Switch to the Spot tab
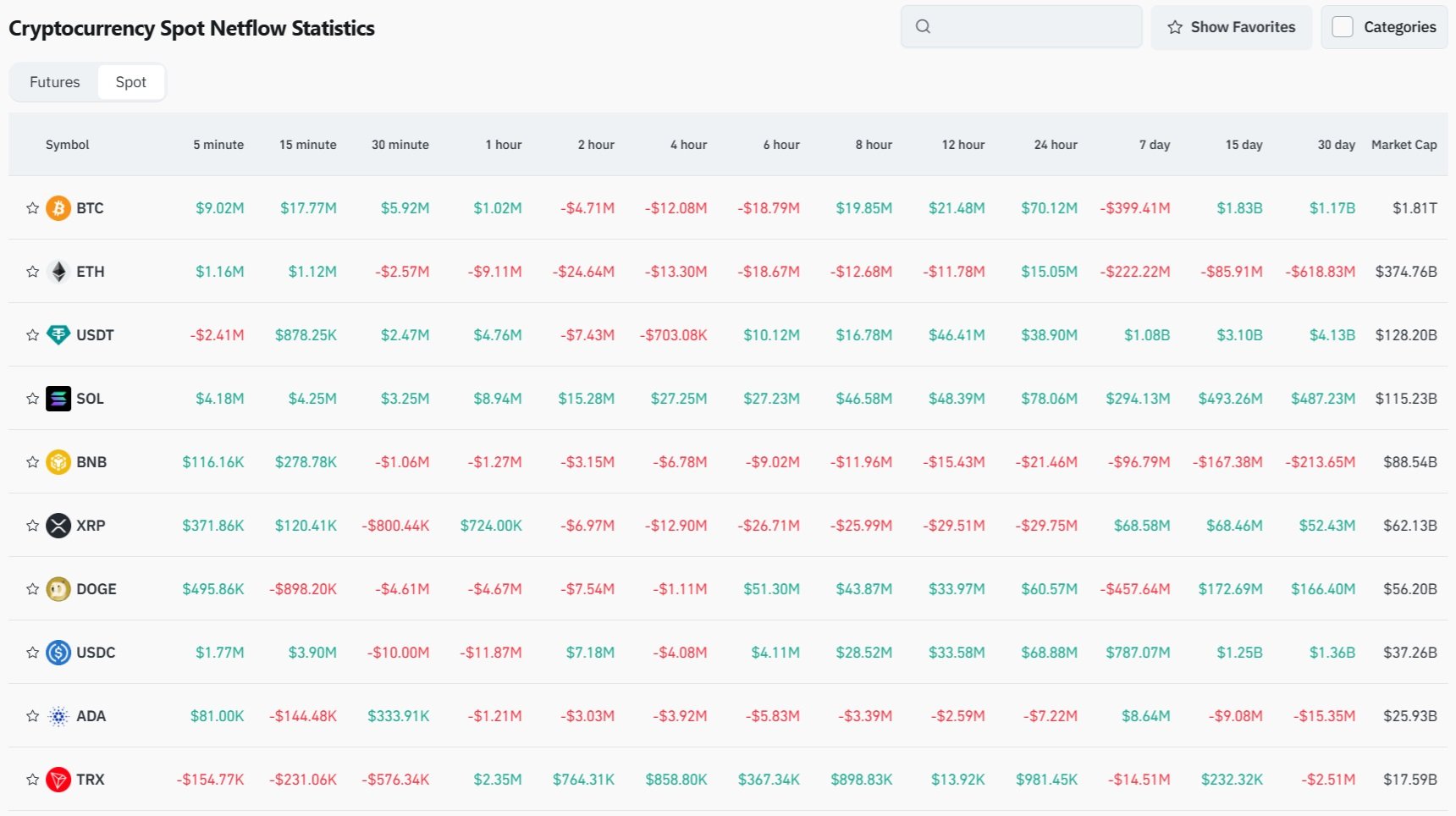Viewport: 1456px width, 816px height. (131, 82)
